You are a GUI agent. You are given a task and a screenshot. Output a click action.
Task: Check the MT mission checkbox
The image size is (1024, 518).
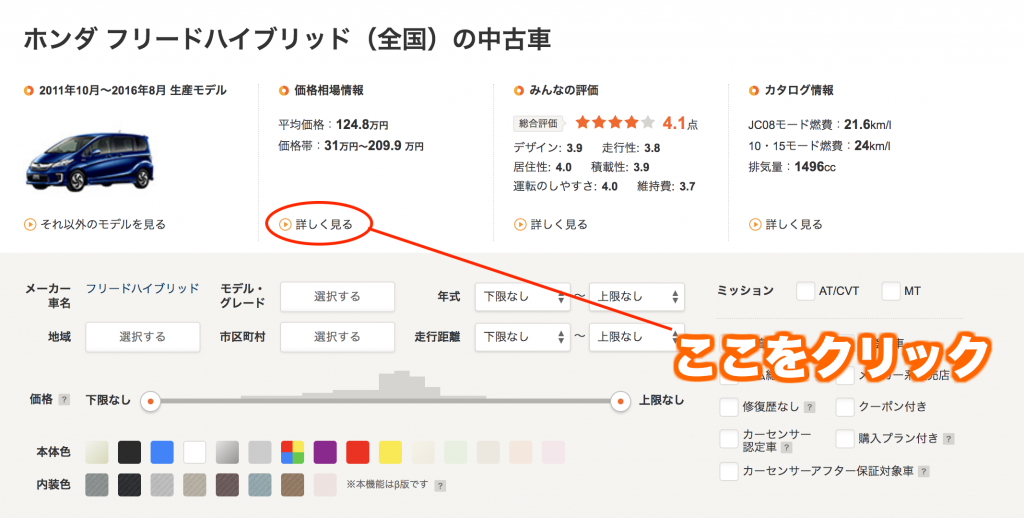point(891,291)
